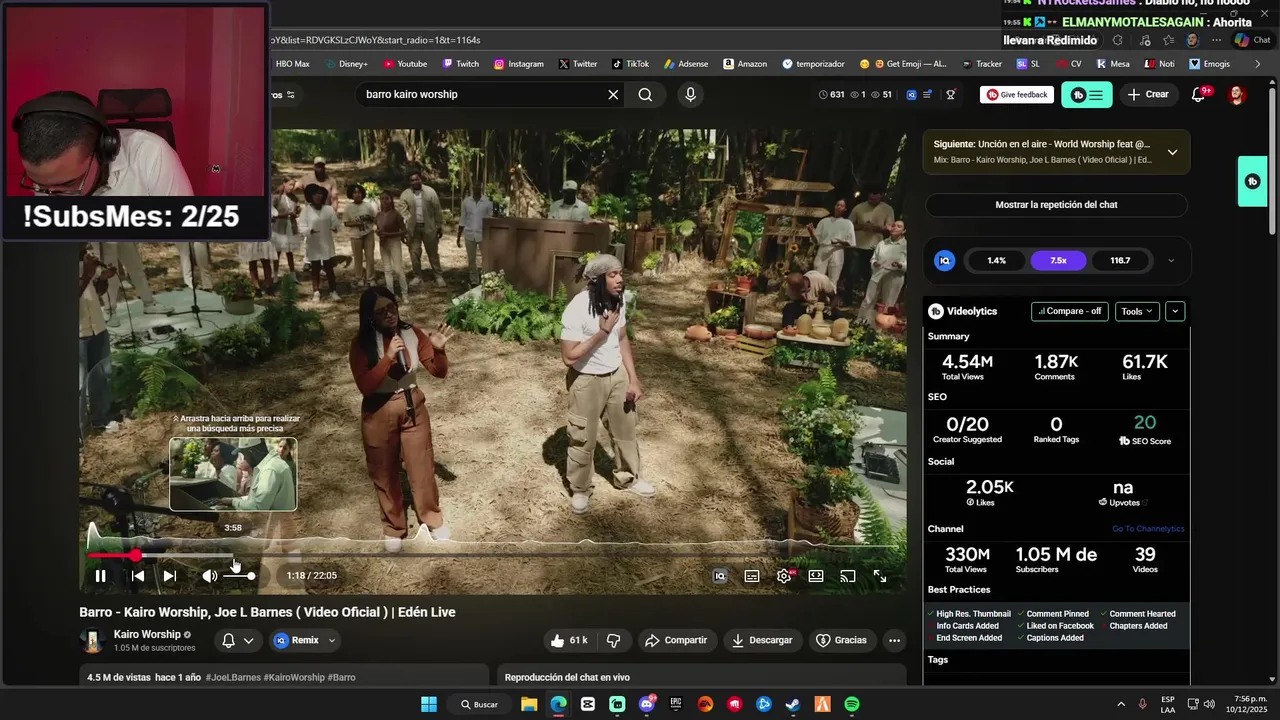Open the TikTok bookmark
The width and height of the screenshot is (1280, 720).
(x=630, y=64)
